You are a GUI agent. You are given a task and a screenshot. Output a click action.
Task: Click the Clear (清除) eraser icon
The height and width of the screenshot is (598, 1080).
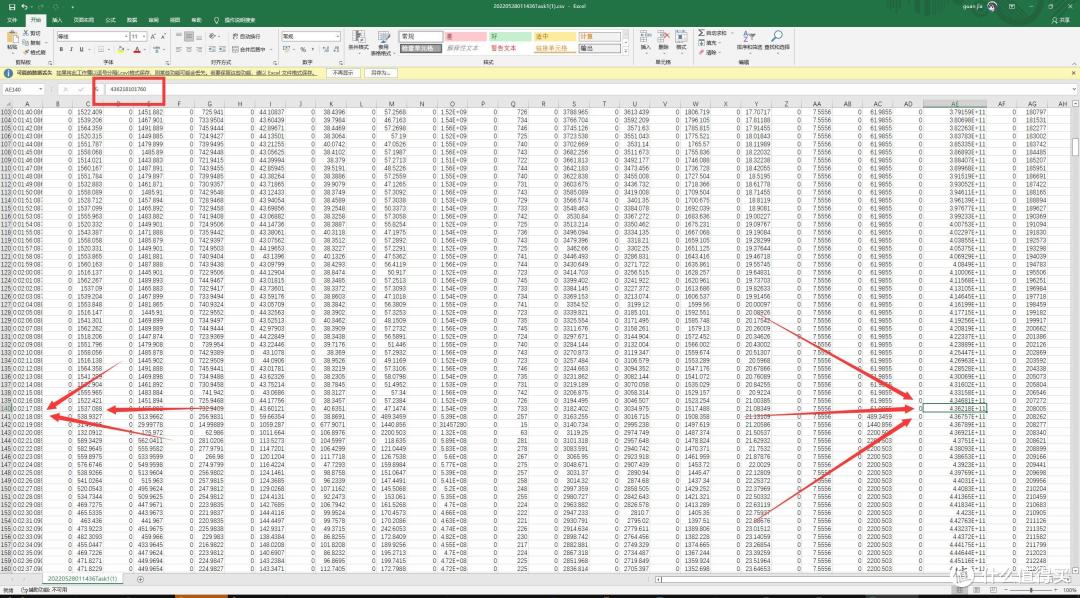(x=701, y=52)
